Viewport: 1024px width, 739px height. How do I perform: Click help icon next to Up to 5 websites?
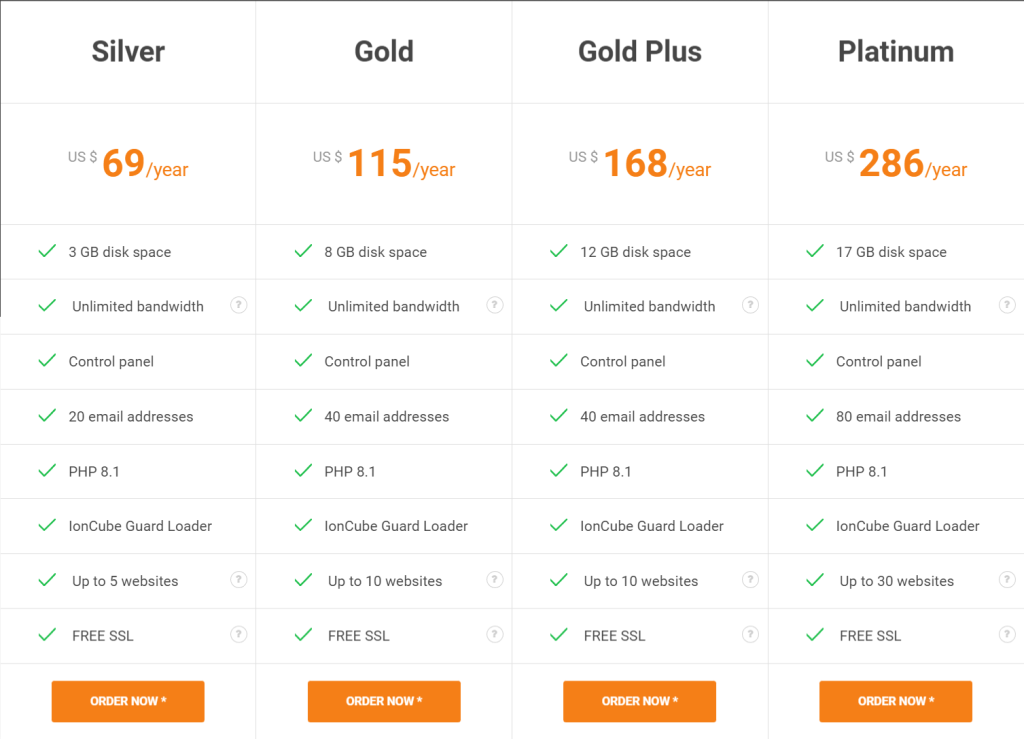tap(239, 580)
